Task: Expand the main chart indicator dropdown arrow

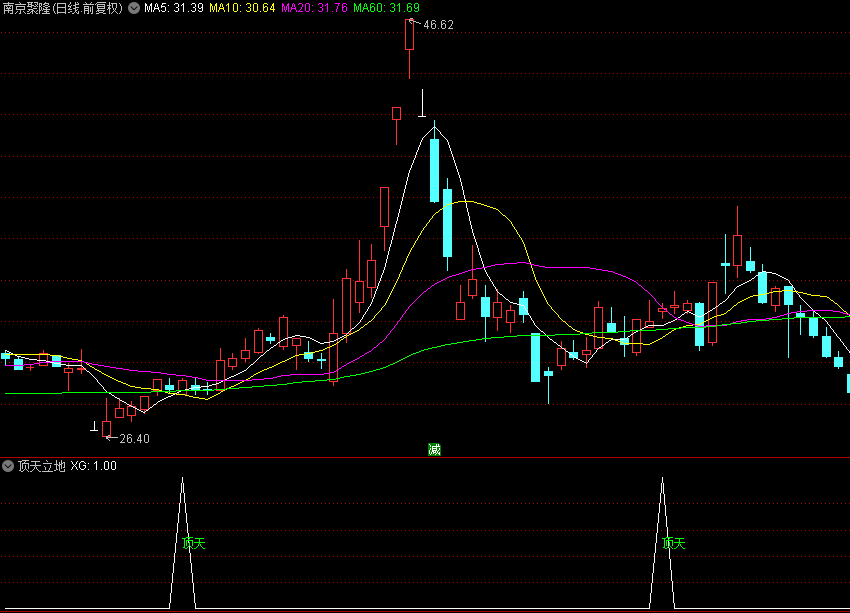Action: coord(134,8)
